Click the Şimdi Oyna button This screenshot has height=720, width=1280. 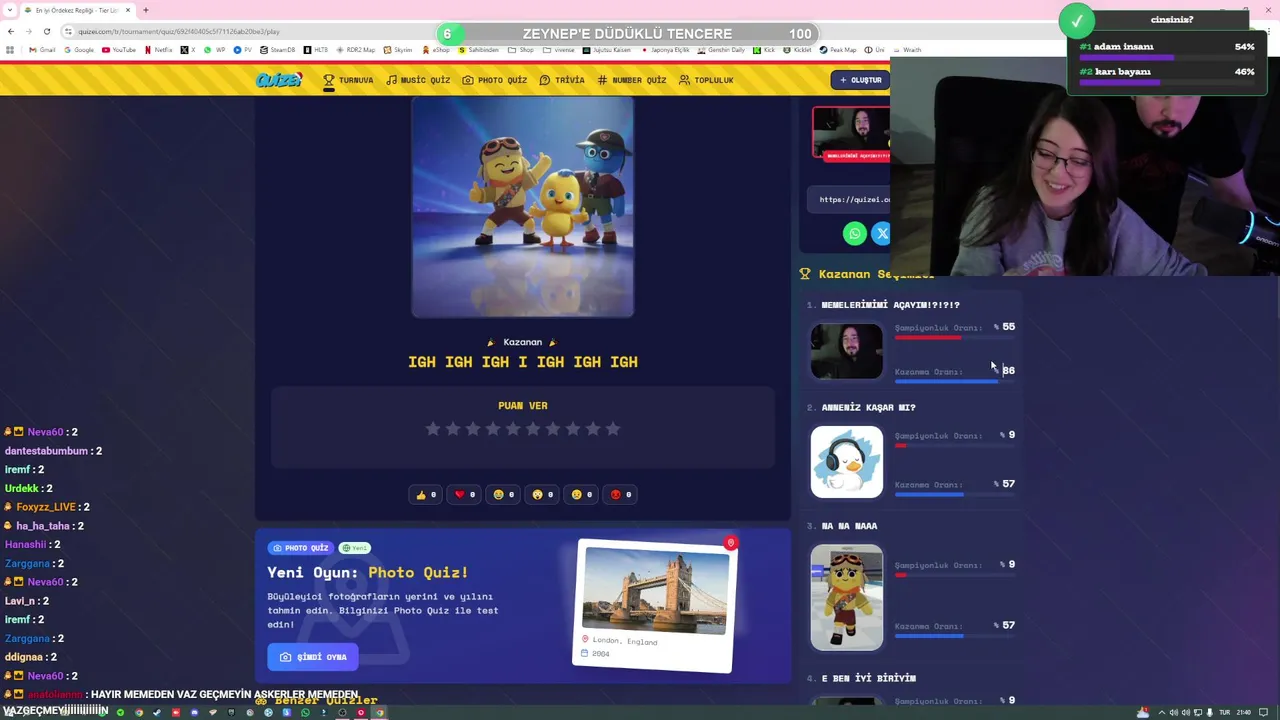pyautogui.click(x=313, y=657)
